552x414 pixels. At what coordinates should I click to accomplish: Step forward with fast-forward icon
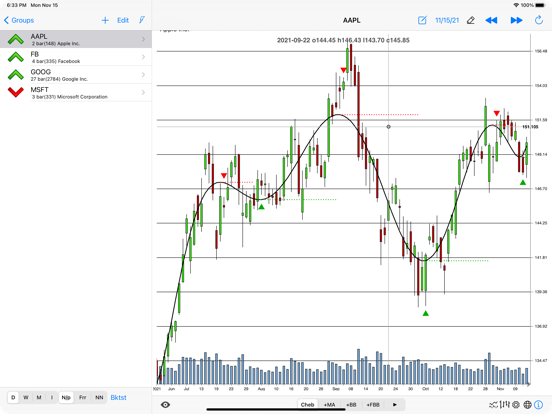(x=516, y=20)
